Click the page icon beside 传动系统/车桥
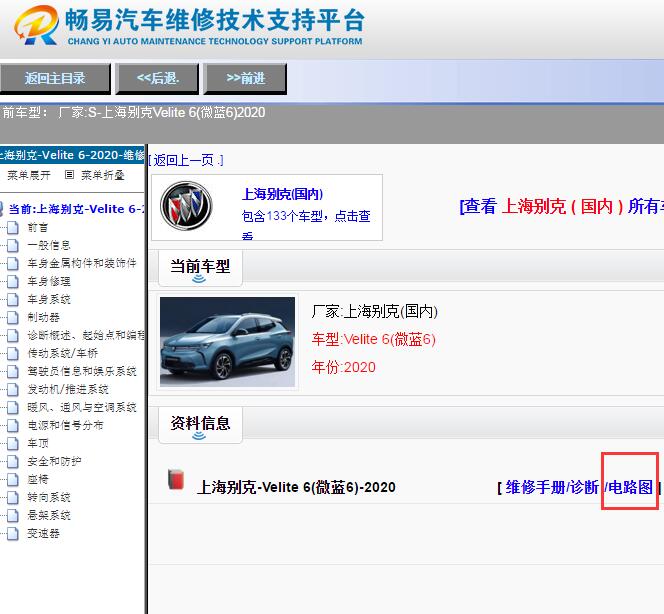 [13, 354]
